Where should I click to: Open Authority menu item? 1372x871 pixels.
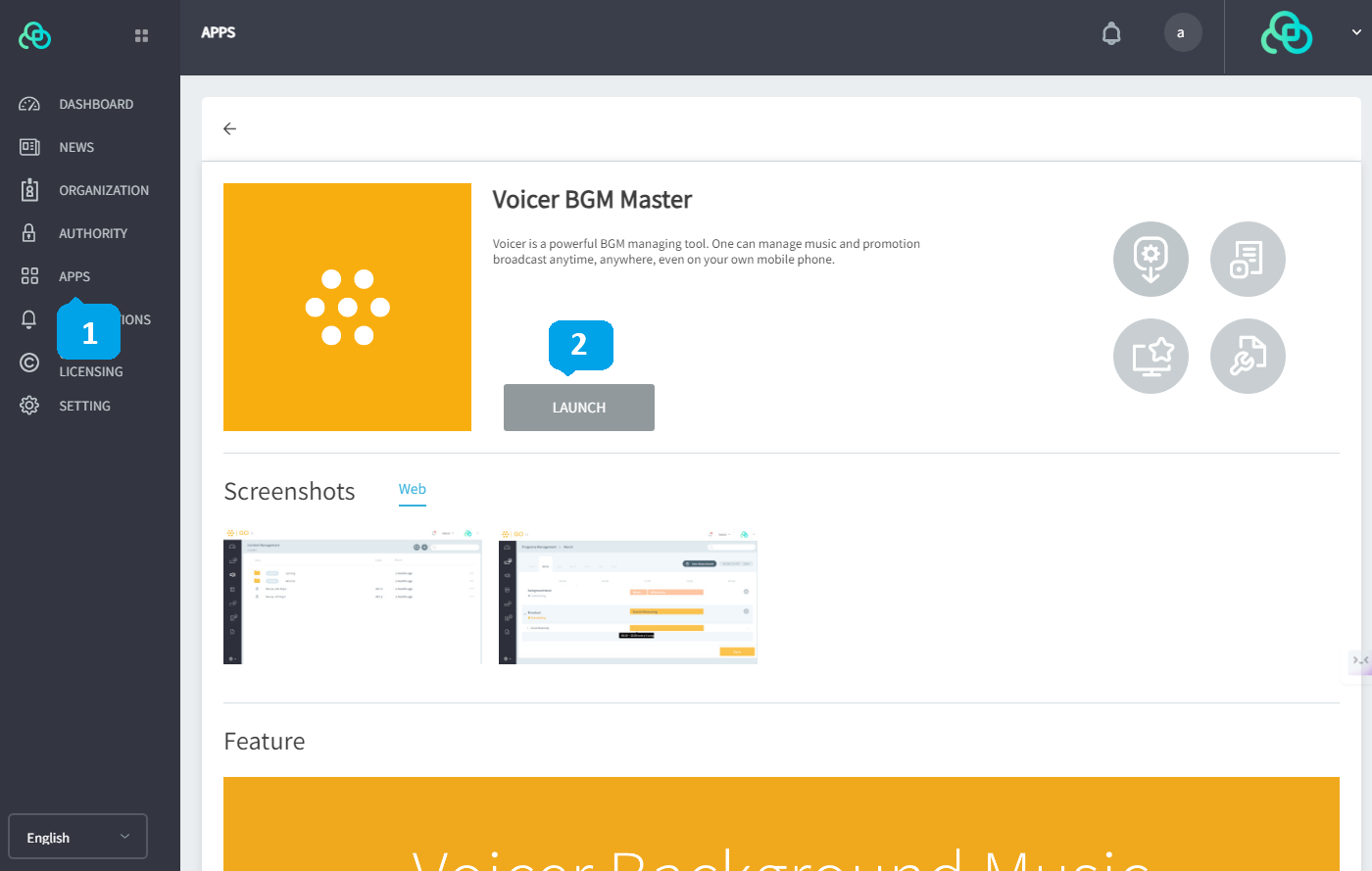(x=93, y=233)
